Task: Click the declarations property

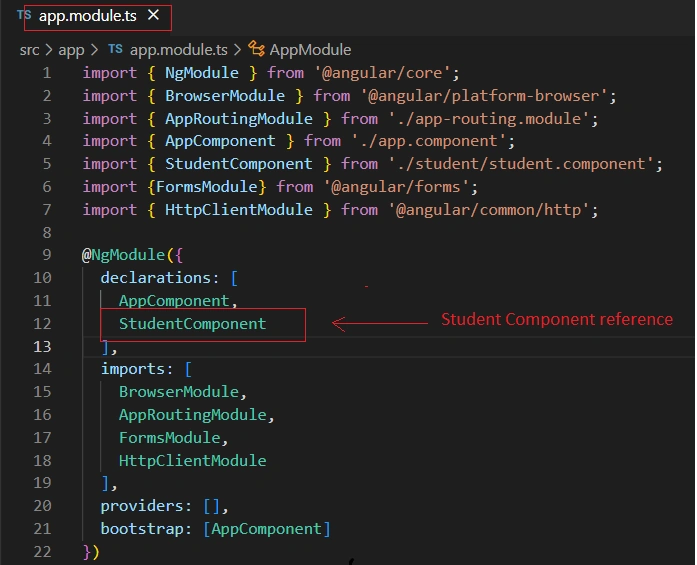Action: 156,278
